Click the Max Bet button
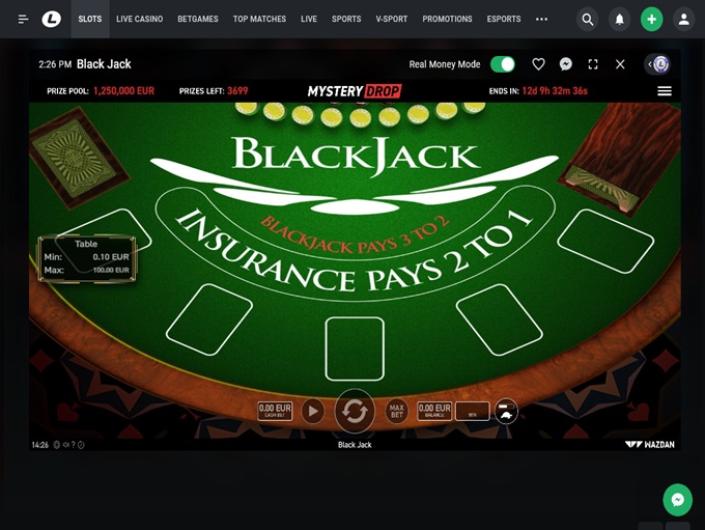705x530 pixels. point(397,411)
